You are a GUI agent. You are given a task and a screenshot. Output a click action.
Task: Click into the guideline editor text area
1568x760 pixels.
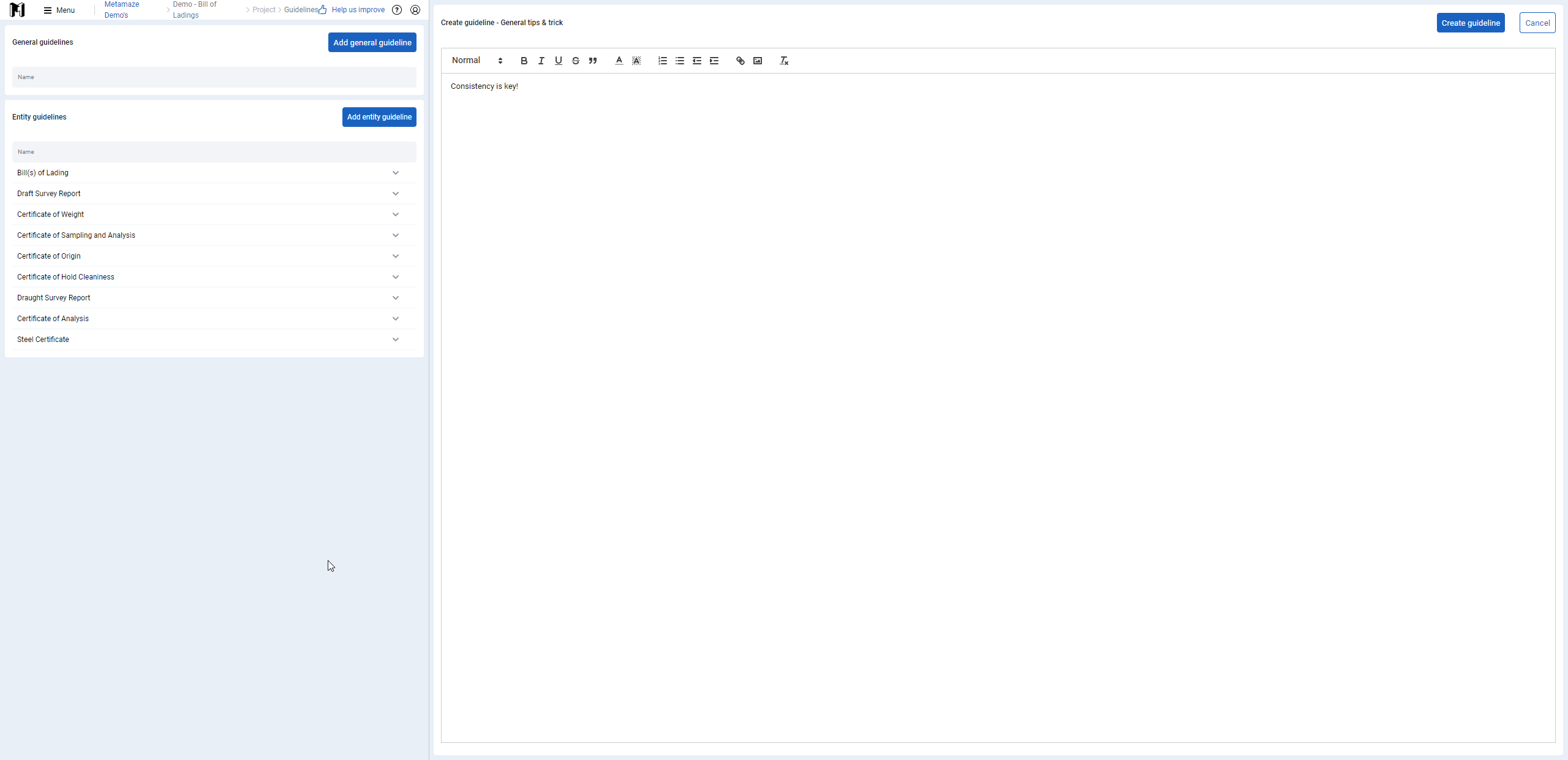pos(998,408)
